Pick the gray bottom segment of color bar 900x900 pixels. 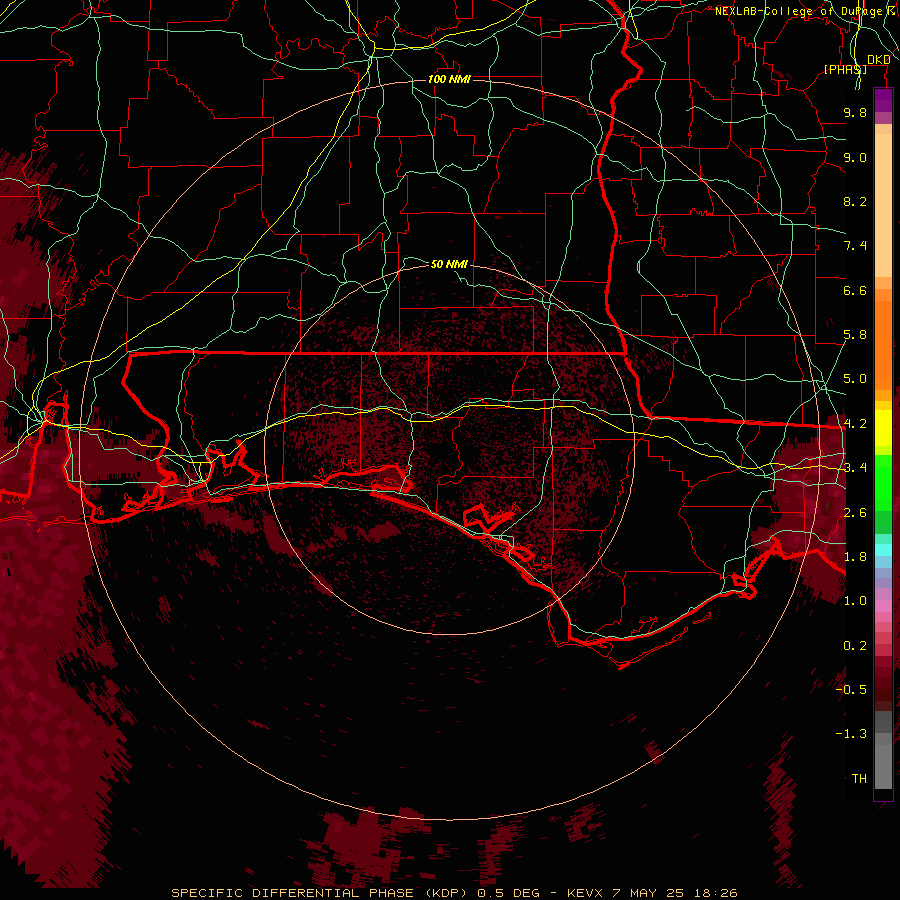(x=883, y=766)
